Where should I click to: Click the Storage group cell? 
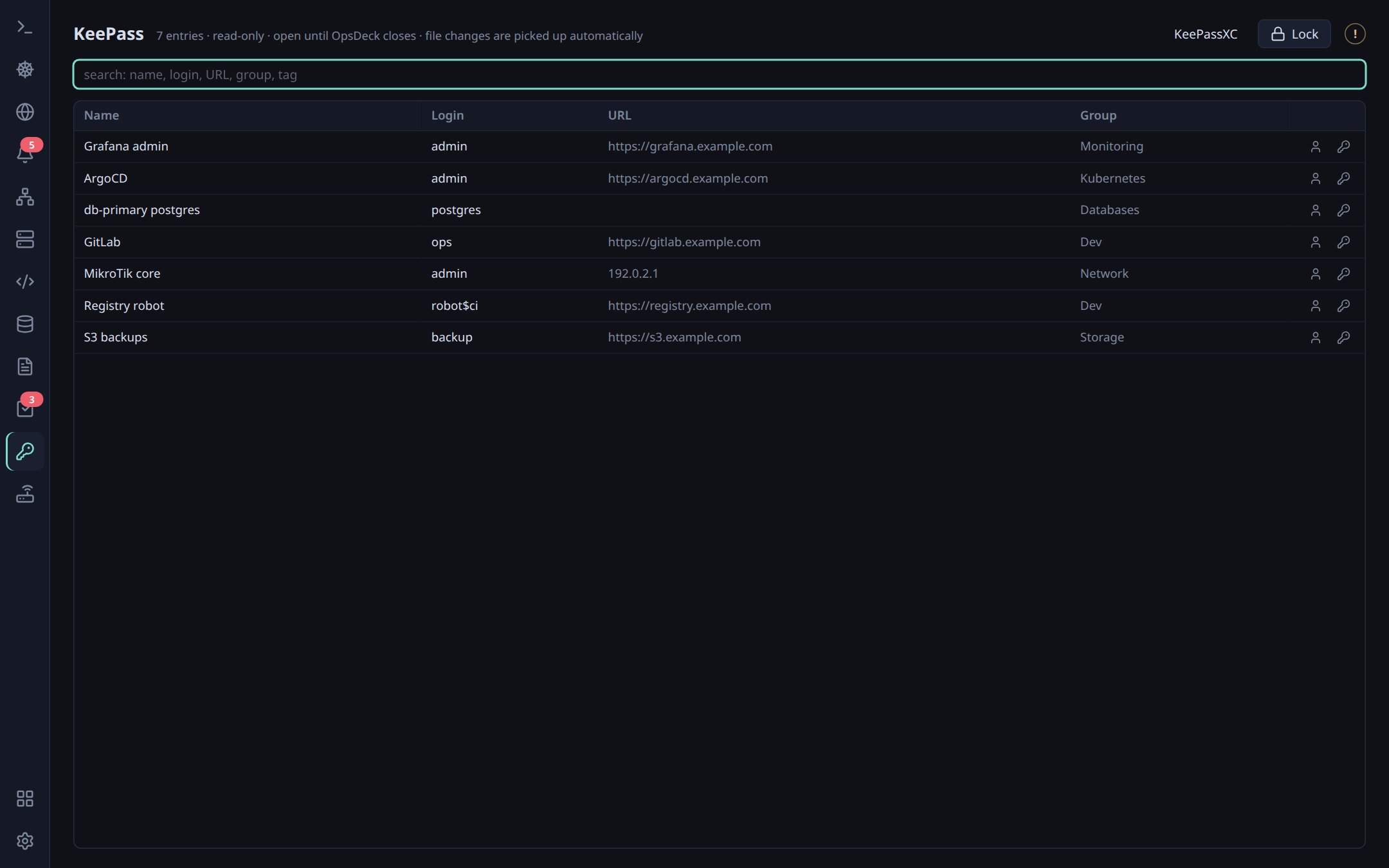[x=1102, y=337]
